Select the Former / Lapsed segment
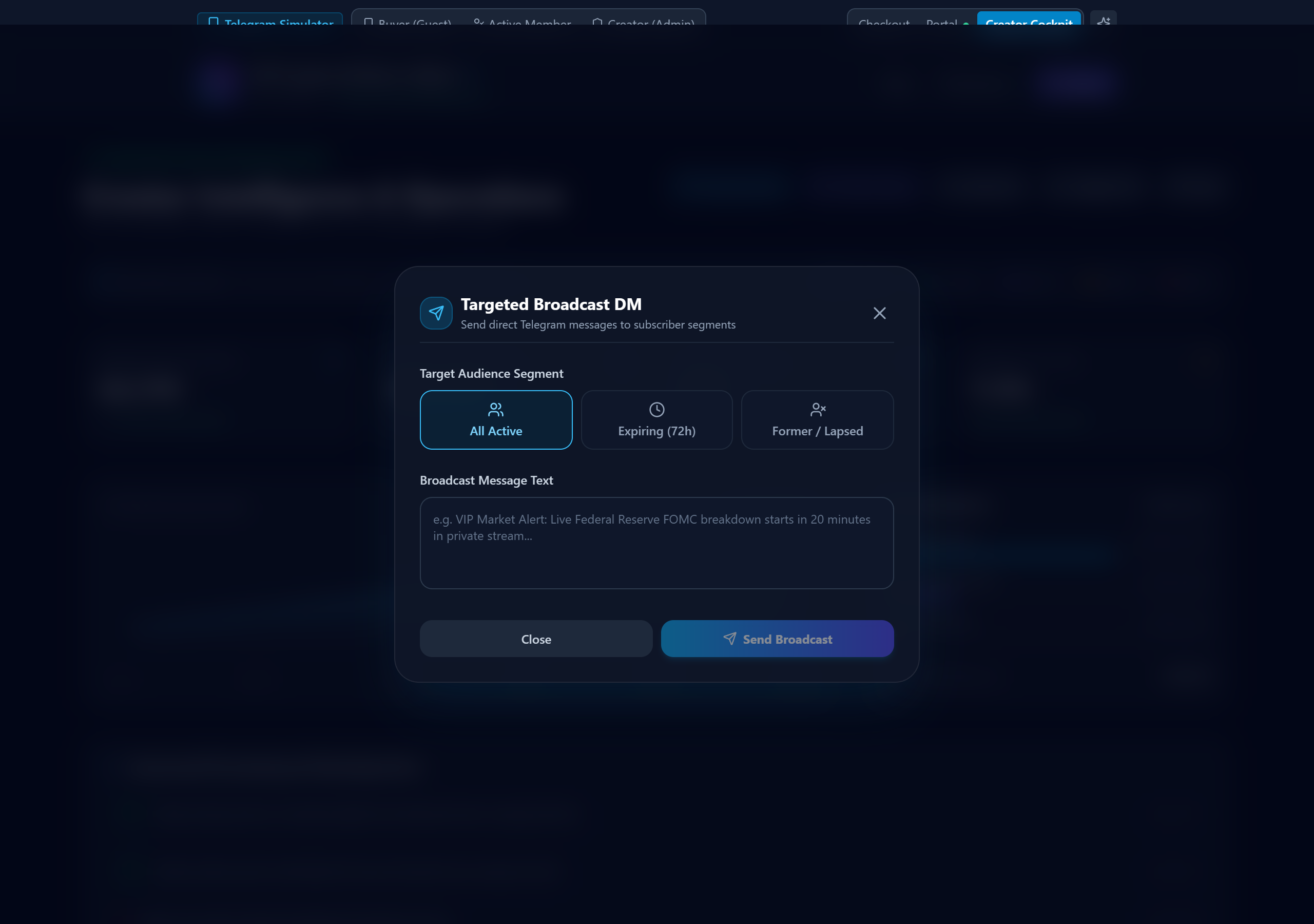 coord(817,419)
